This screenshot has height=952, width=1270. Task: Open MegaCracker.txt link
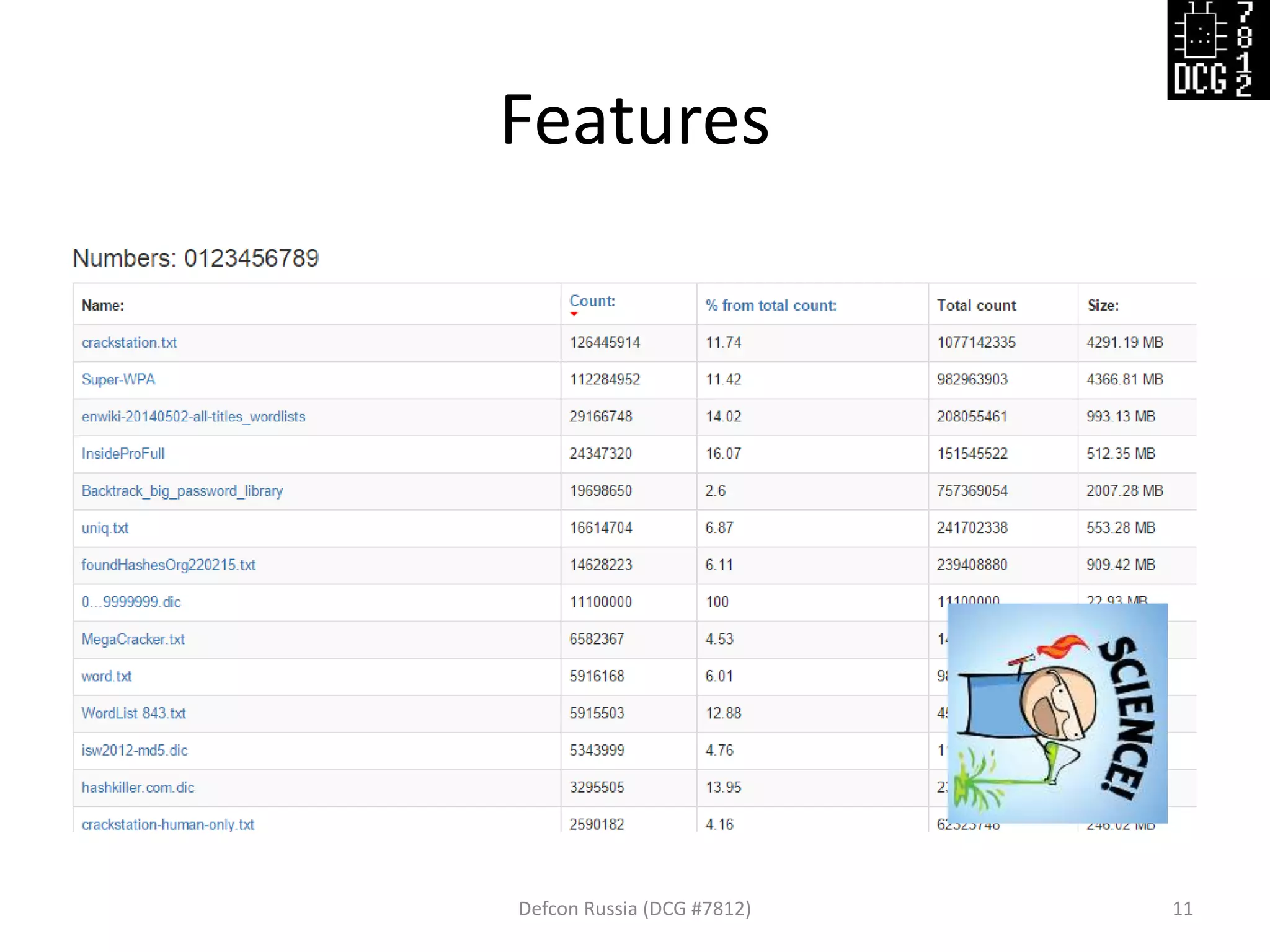133,639
